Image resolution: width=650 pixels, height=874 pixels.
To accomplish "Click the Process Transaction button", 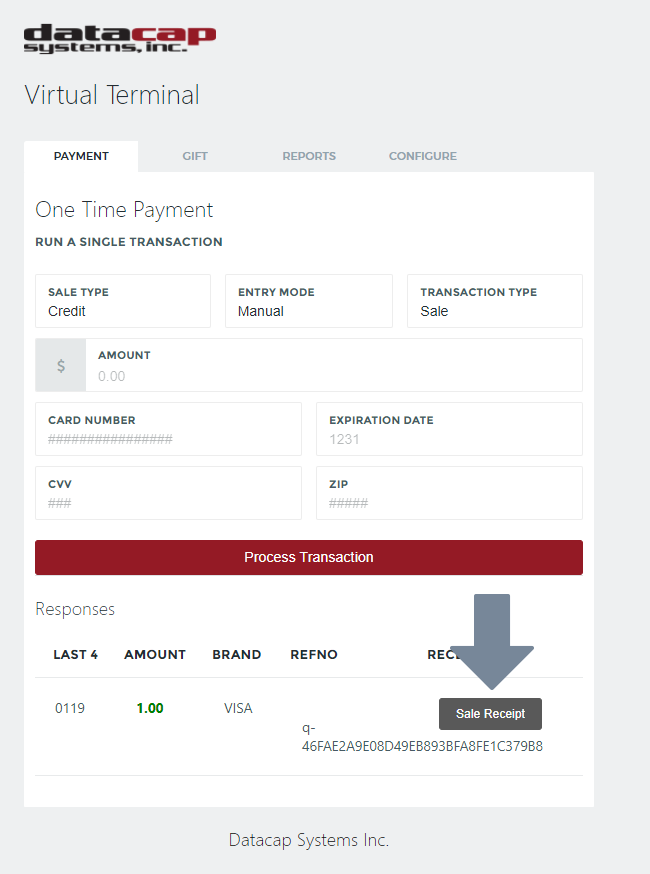I will click(308, 557).
